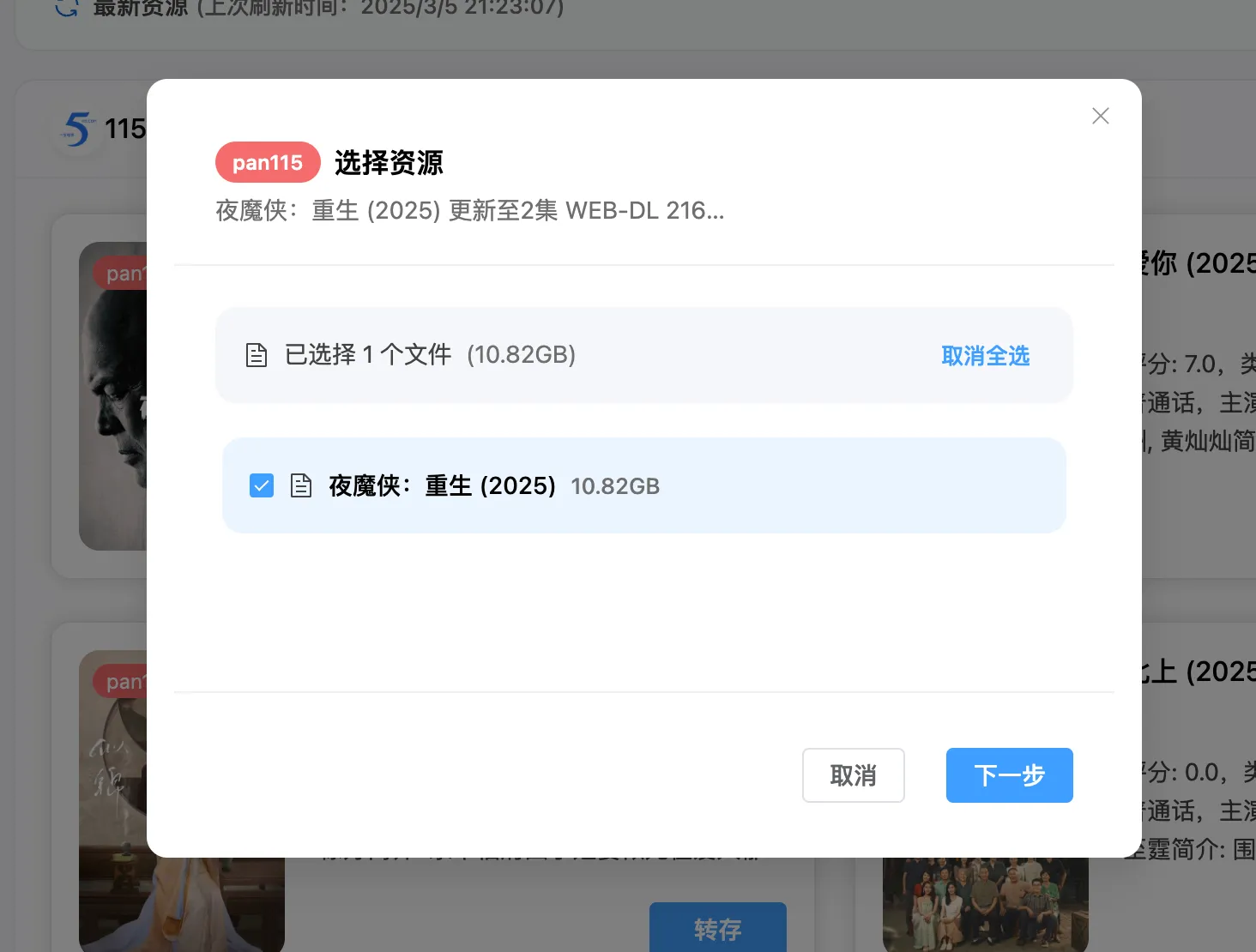Image resolution: width=1256 pixels, height=952 pixels.
Task: Select the 夜魔侠：重生 (2025) file row
Action: tap(643, 485)
